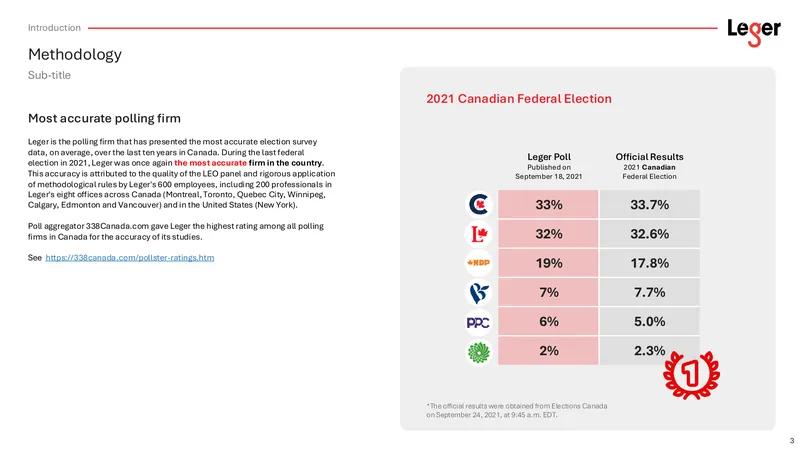Click the red number one laurel badge
This screenshot has height=450, width=800.
(691, 374)
